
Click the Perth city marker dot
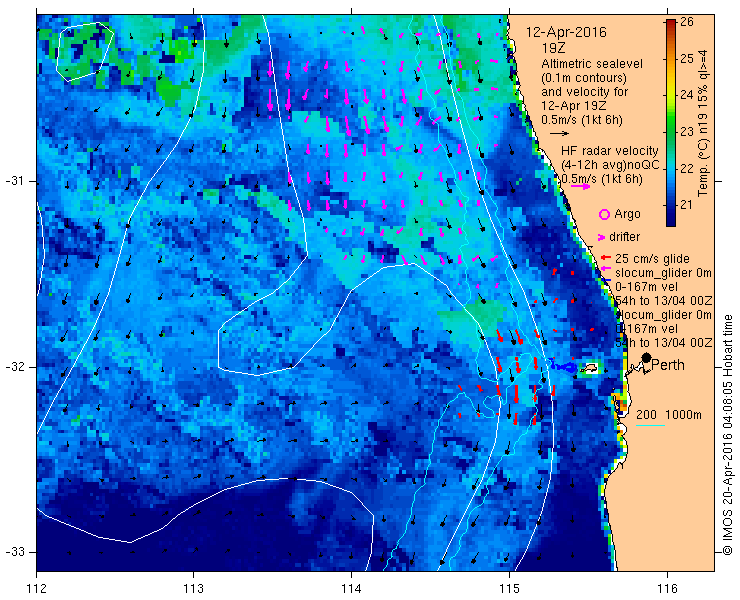(647, 357)
